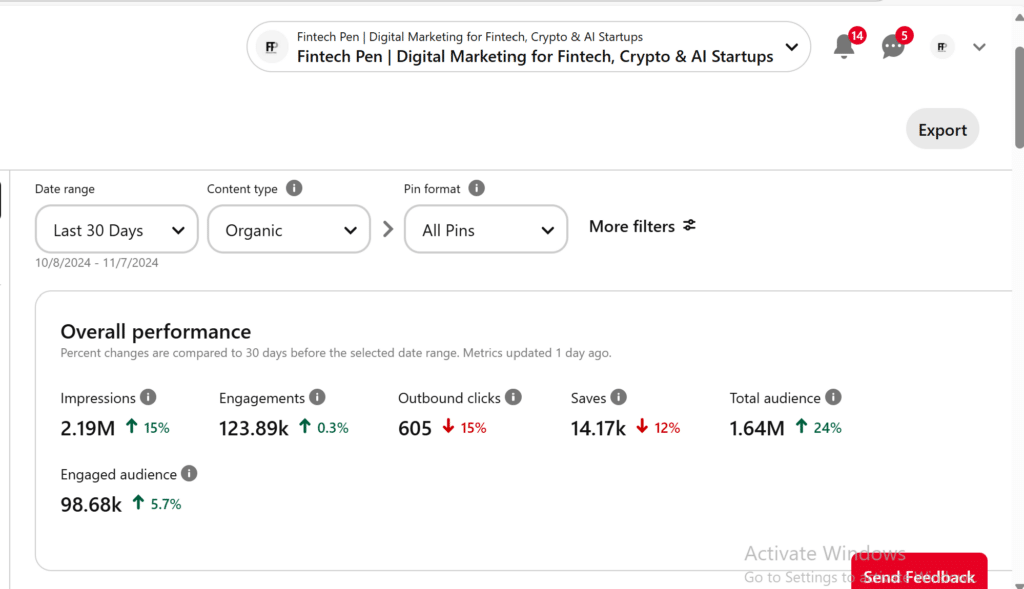Open the notifications bell

(x=844, y=47)
